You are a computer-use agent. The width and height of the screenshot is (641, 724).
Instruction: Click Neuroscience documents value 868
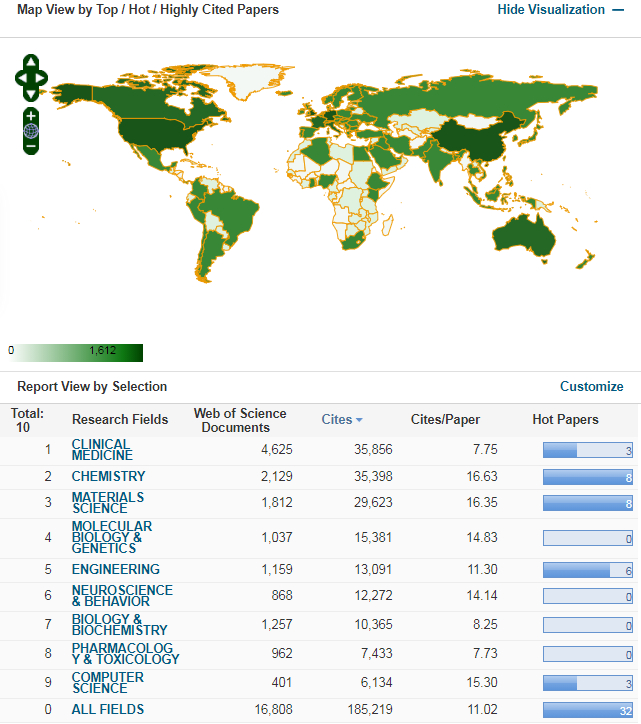282,595
